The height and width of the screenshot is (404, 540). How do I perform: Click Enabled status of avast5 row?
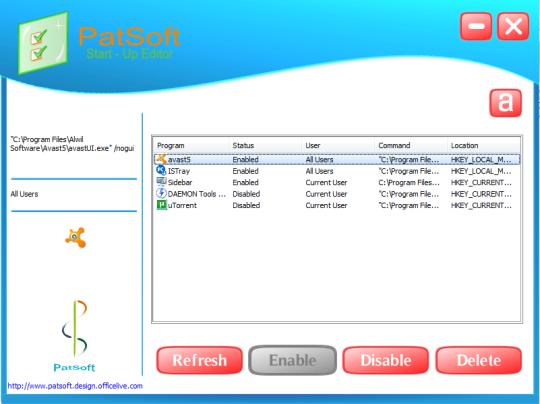(x=246, y=159)
